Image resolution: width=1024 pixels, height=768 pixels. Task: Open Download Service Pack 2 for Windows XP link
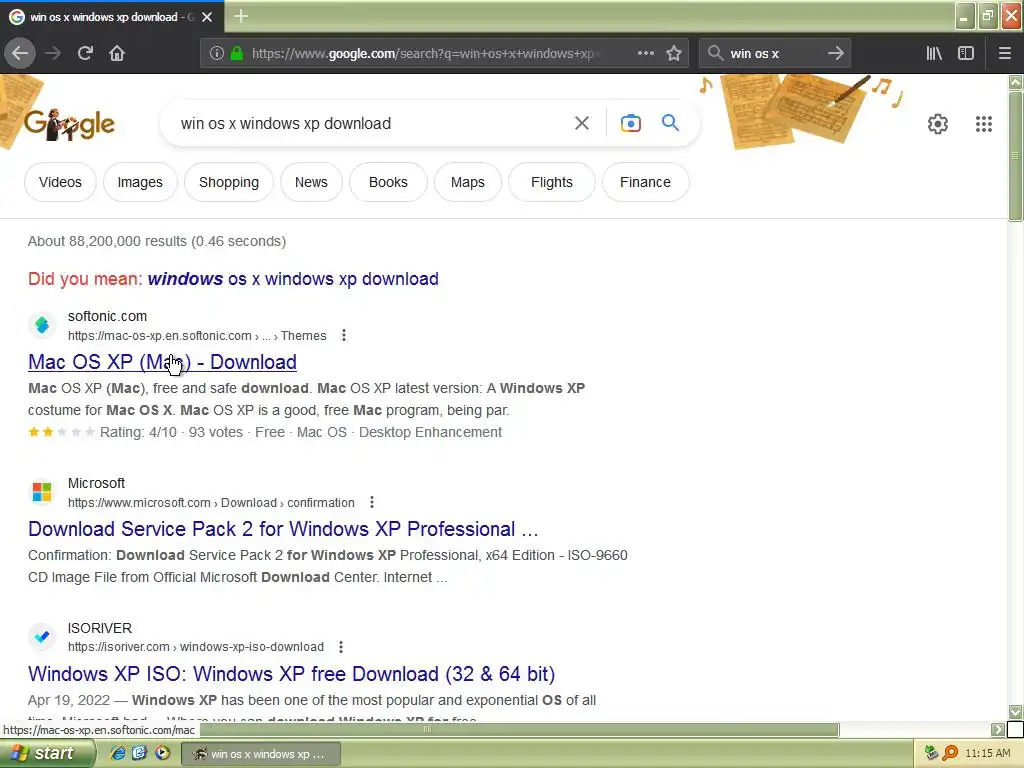[x=283, y=529]
